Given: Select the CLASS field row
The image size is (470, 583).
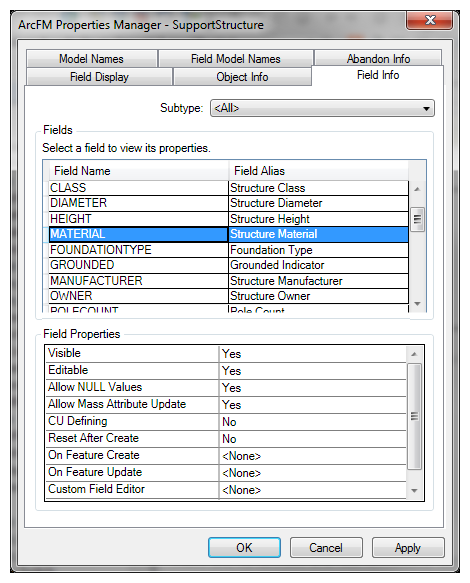Looking at the screenshot, I should coord(229,188).
